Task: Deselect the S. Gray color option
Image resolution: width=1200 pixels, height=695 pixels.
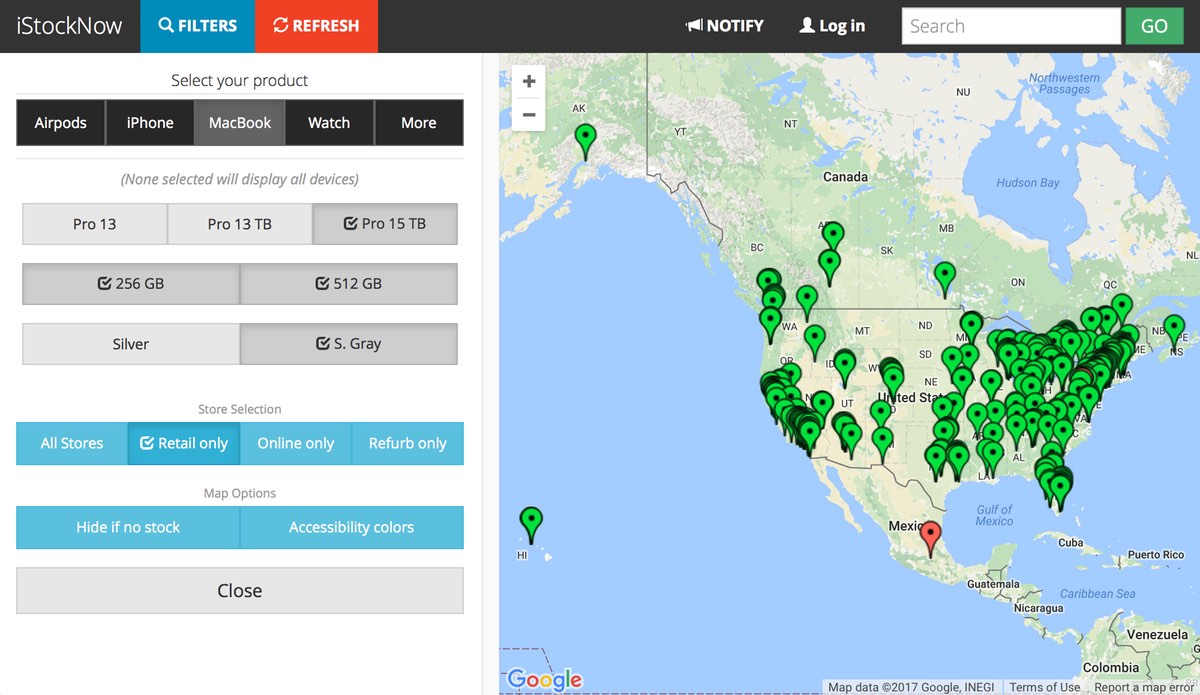Action: [349, 344]
